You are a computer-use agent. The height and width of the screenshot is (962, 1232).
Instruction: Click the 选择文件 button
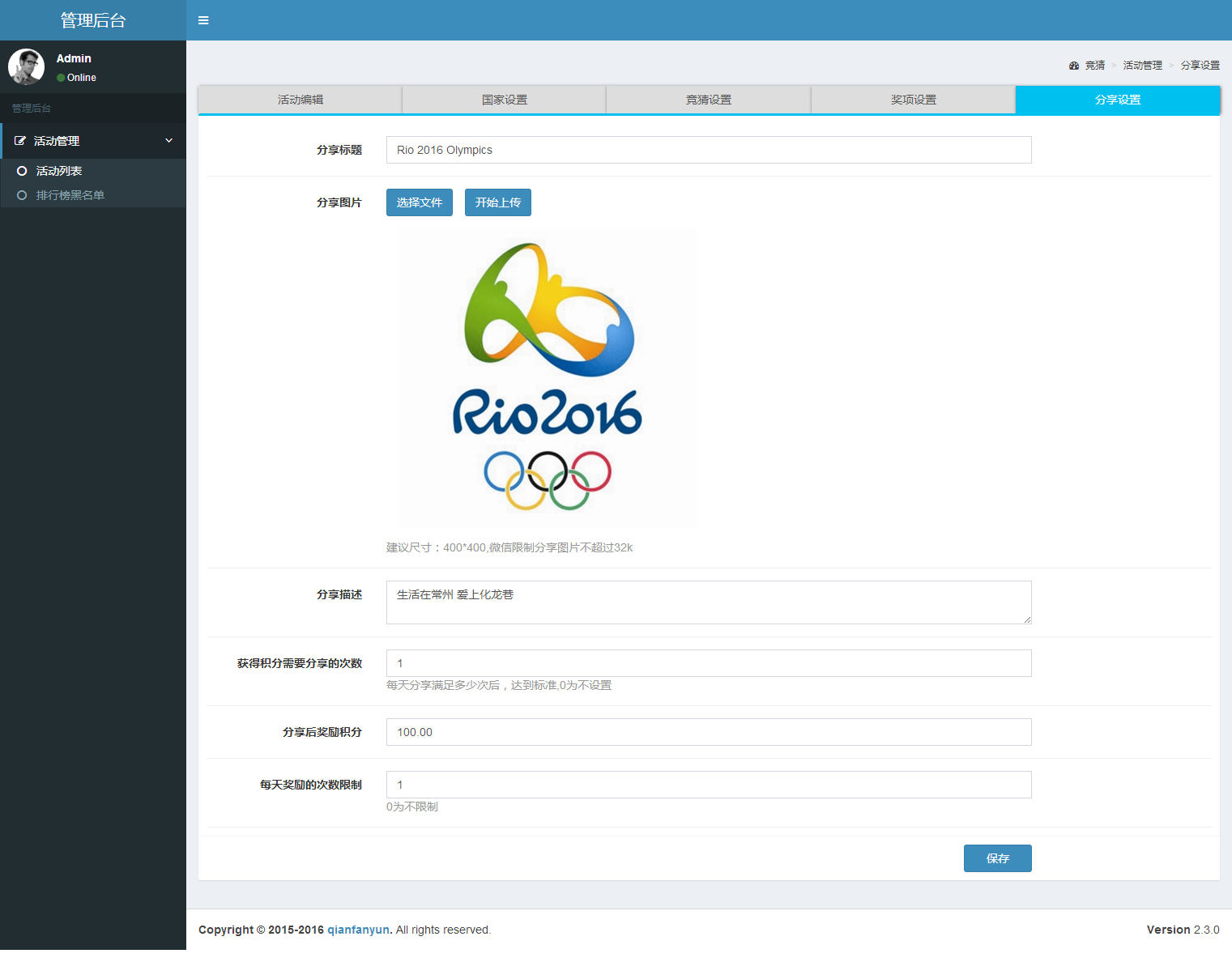[420, 202]
